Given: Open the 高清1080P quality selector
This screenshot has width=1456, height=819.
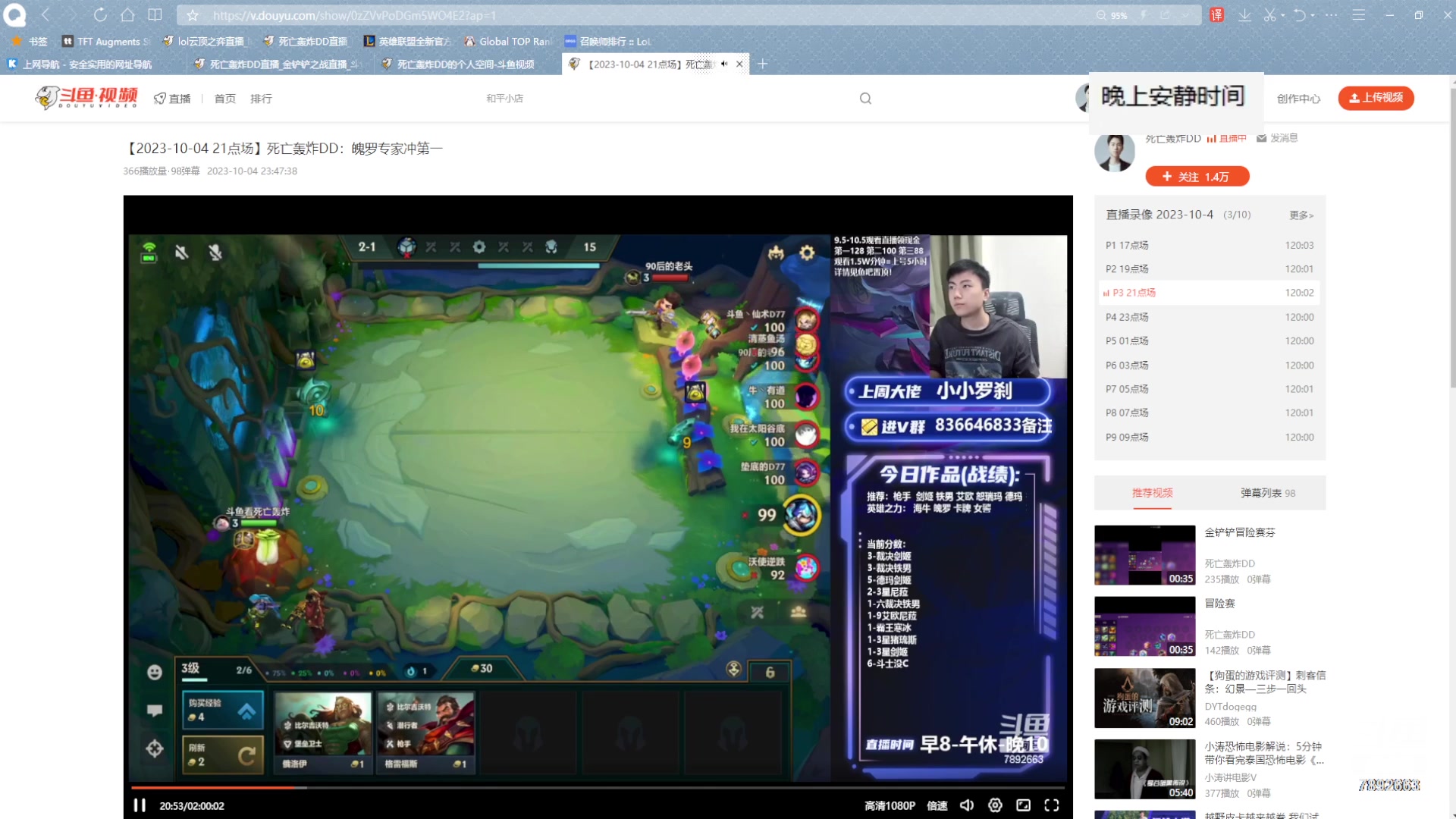Looking at the screenshot, I should point(890,805).
